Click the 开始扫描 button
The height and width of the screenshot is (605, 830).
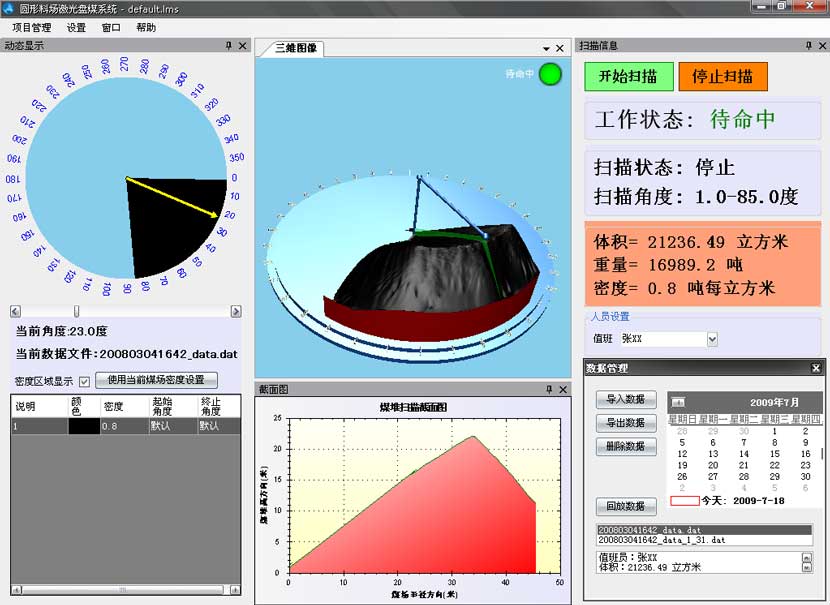627,77
